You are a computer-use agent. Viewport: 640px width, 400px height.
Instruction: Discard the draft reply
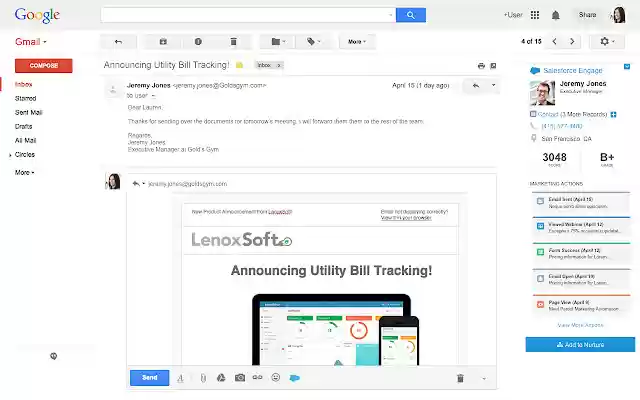[x=460, y=378]
